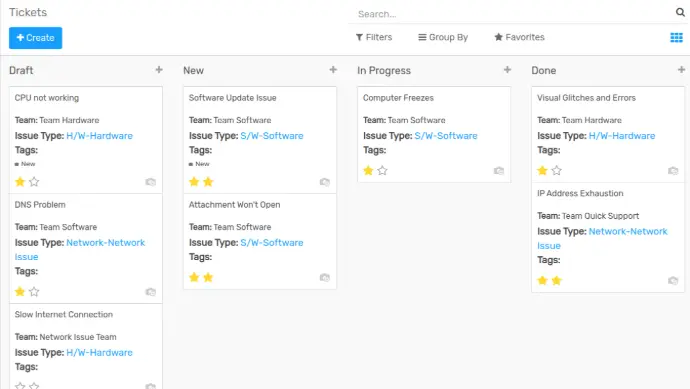
Task: Switch to kanban view icon
Action: pos(676,38)
